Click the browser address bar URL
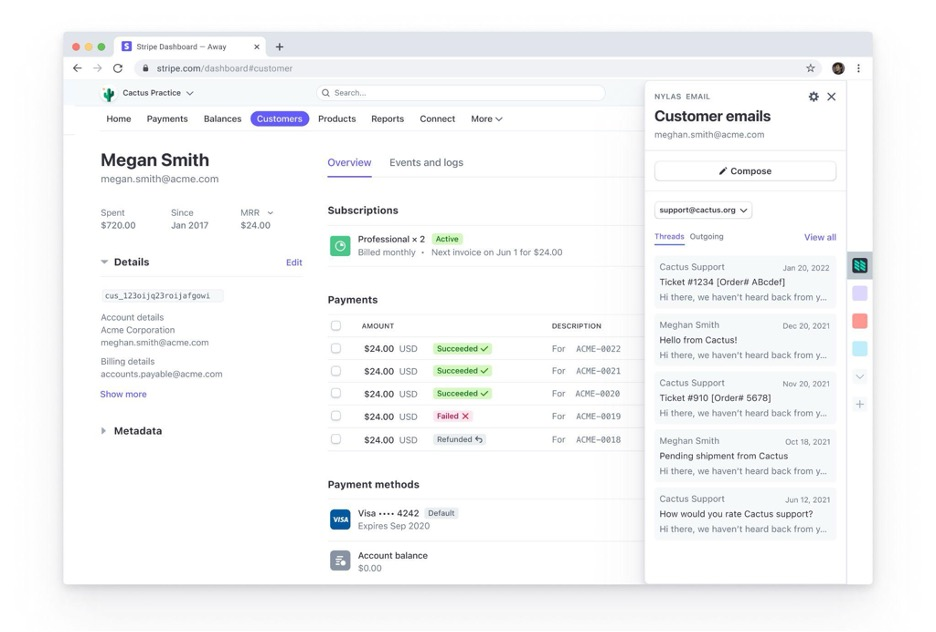Screen dimensions: 936x632 pyautogui.click(x=224, y=68)
